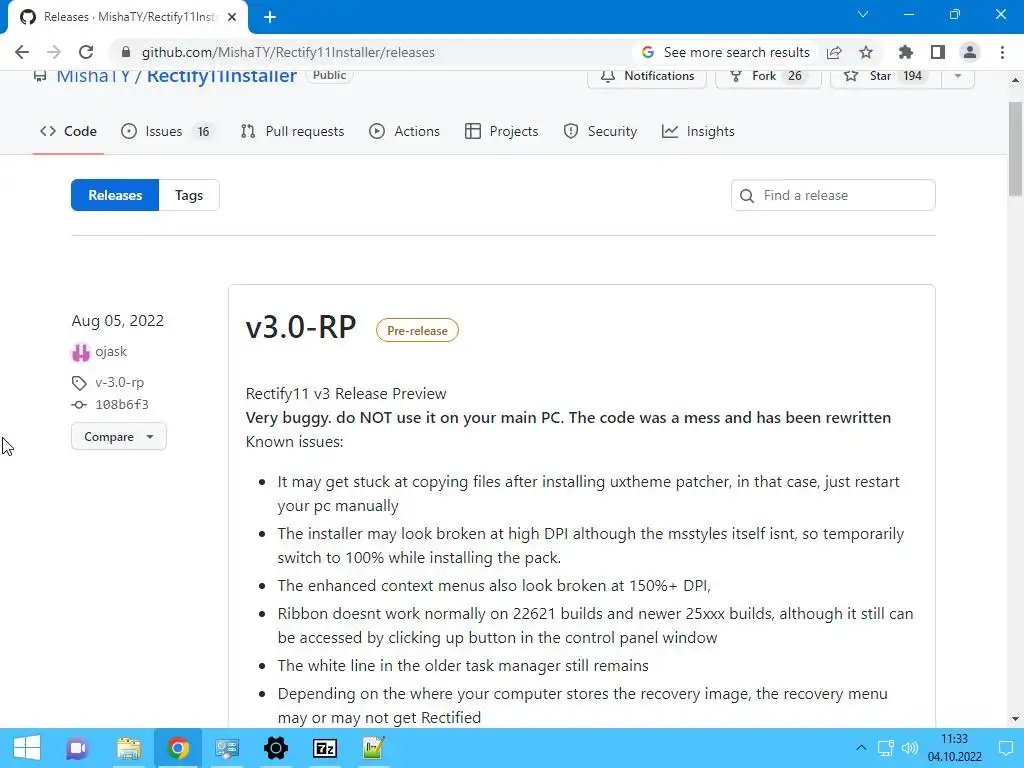The height and width of the screenshot is (768, 1024).
Task: Click the forward navigation arrow
Action: pyautogui.click(x=54, y=52)
